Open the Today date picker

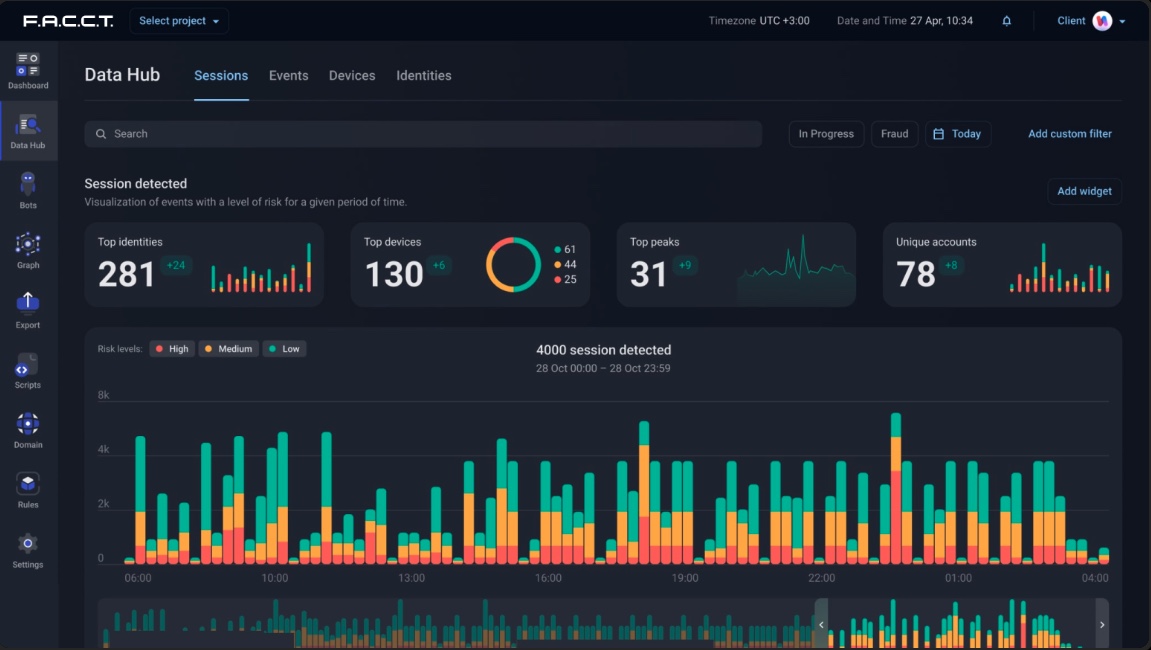pyautogui.click(x=957, y=134)
